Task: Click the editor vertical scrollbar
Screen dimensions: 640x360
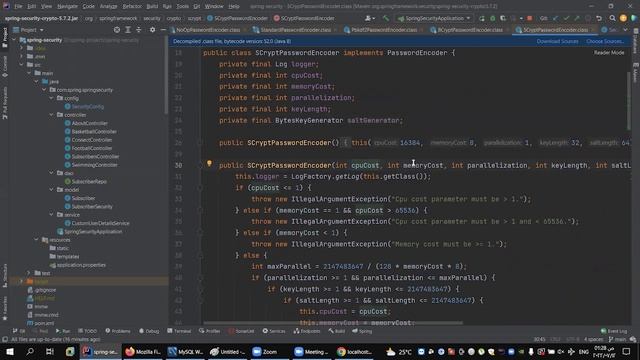Action: pyautogui.click(x=629, y=100)
